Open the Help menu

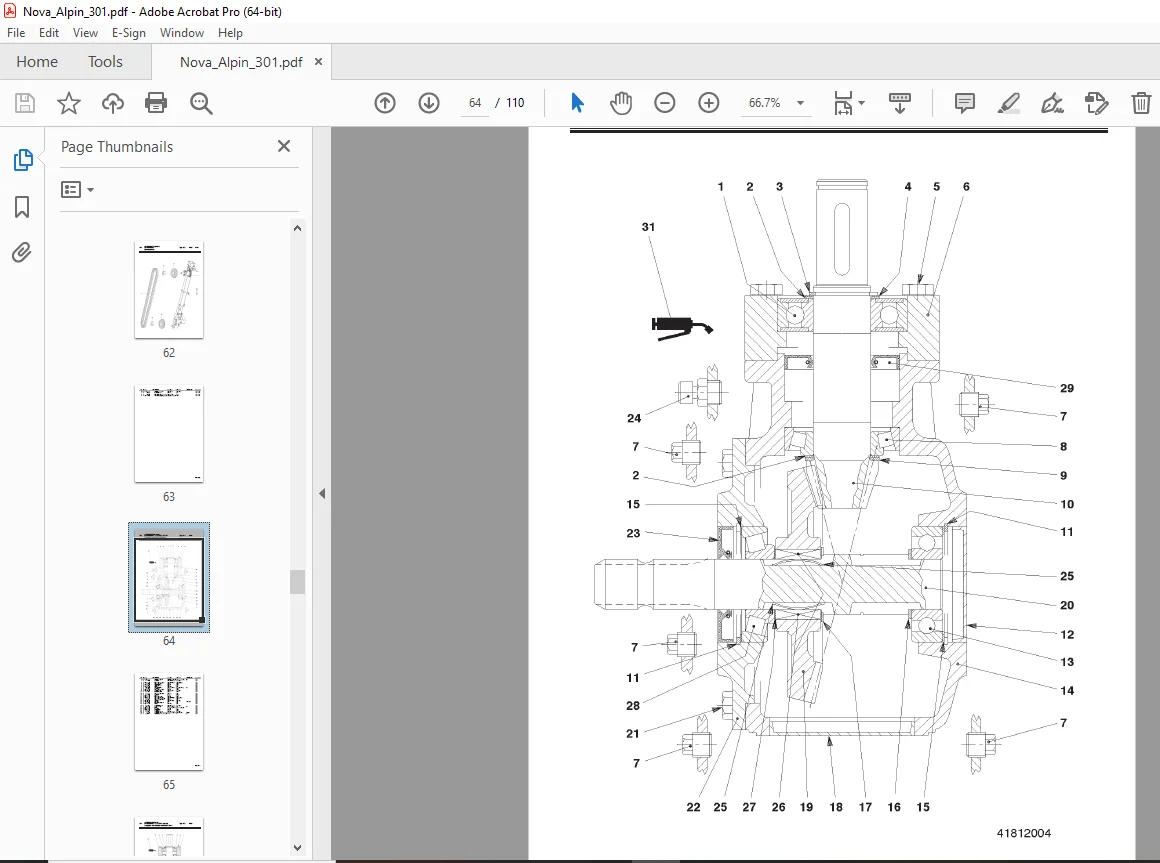[x=230, y=33]
